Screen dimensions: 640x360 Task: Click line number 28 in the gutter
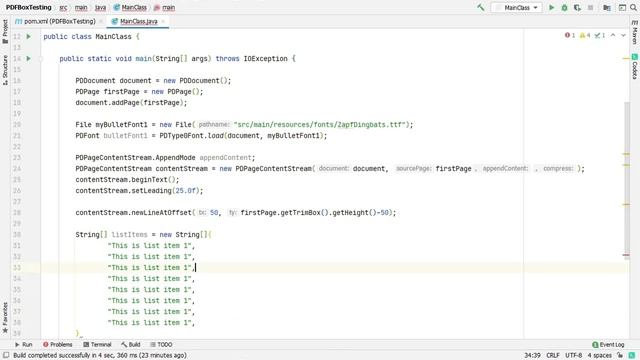[x=16, y=213]
